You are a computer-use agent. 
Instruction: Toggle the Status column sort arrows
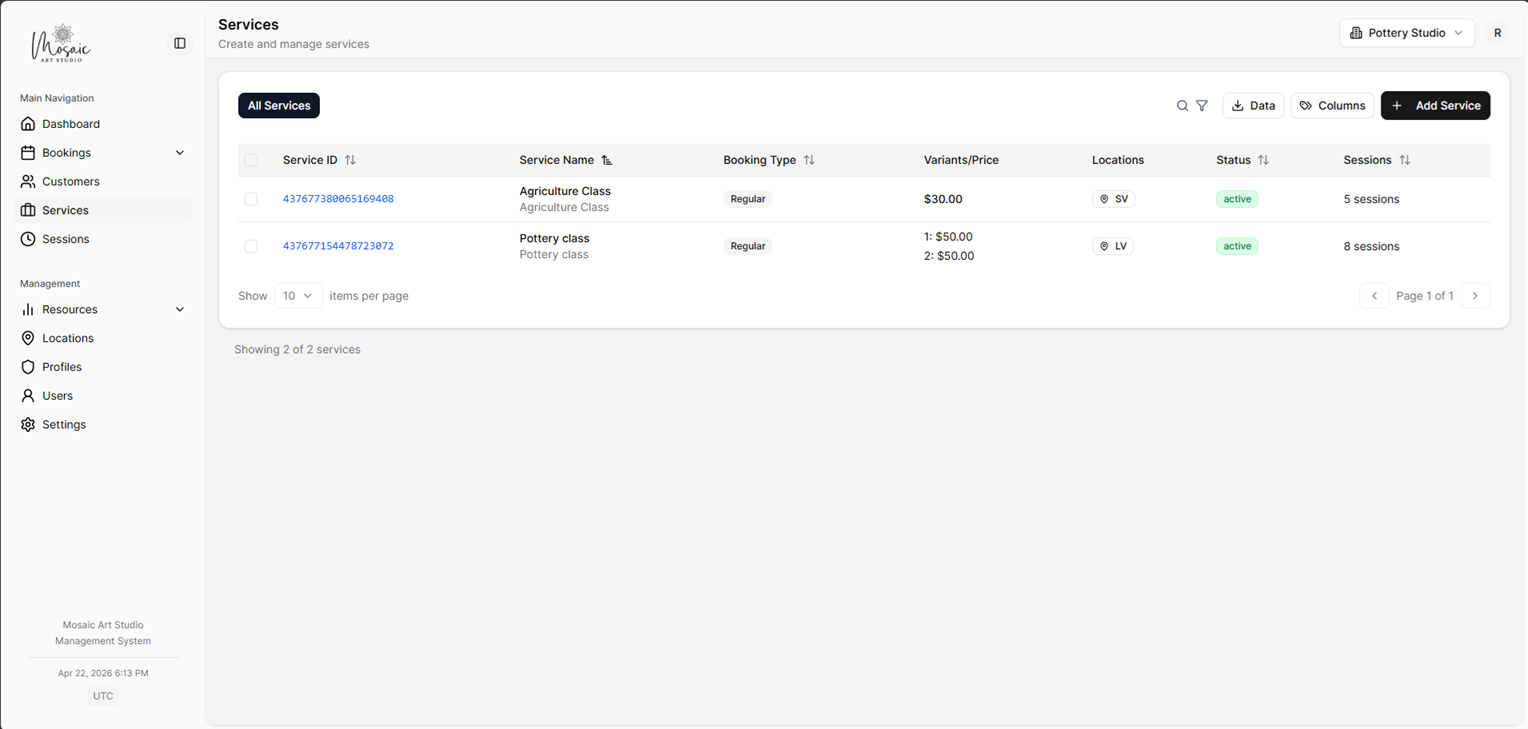click(1263, 160)
